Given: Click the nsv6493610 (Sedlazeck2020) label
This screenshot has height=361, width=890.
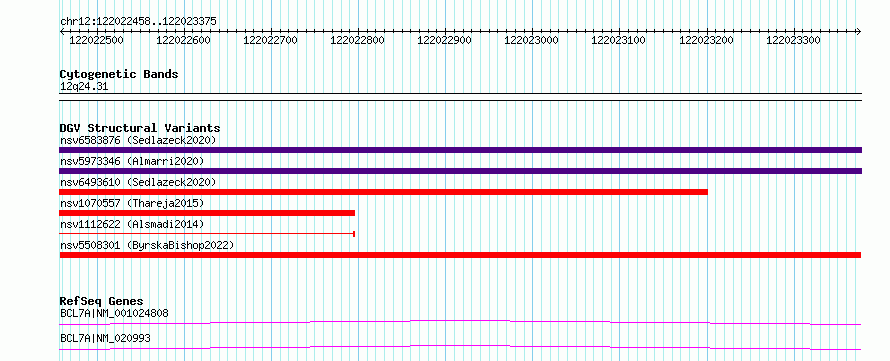Looking at the screenshot, I should [x=138, y=182].
